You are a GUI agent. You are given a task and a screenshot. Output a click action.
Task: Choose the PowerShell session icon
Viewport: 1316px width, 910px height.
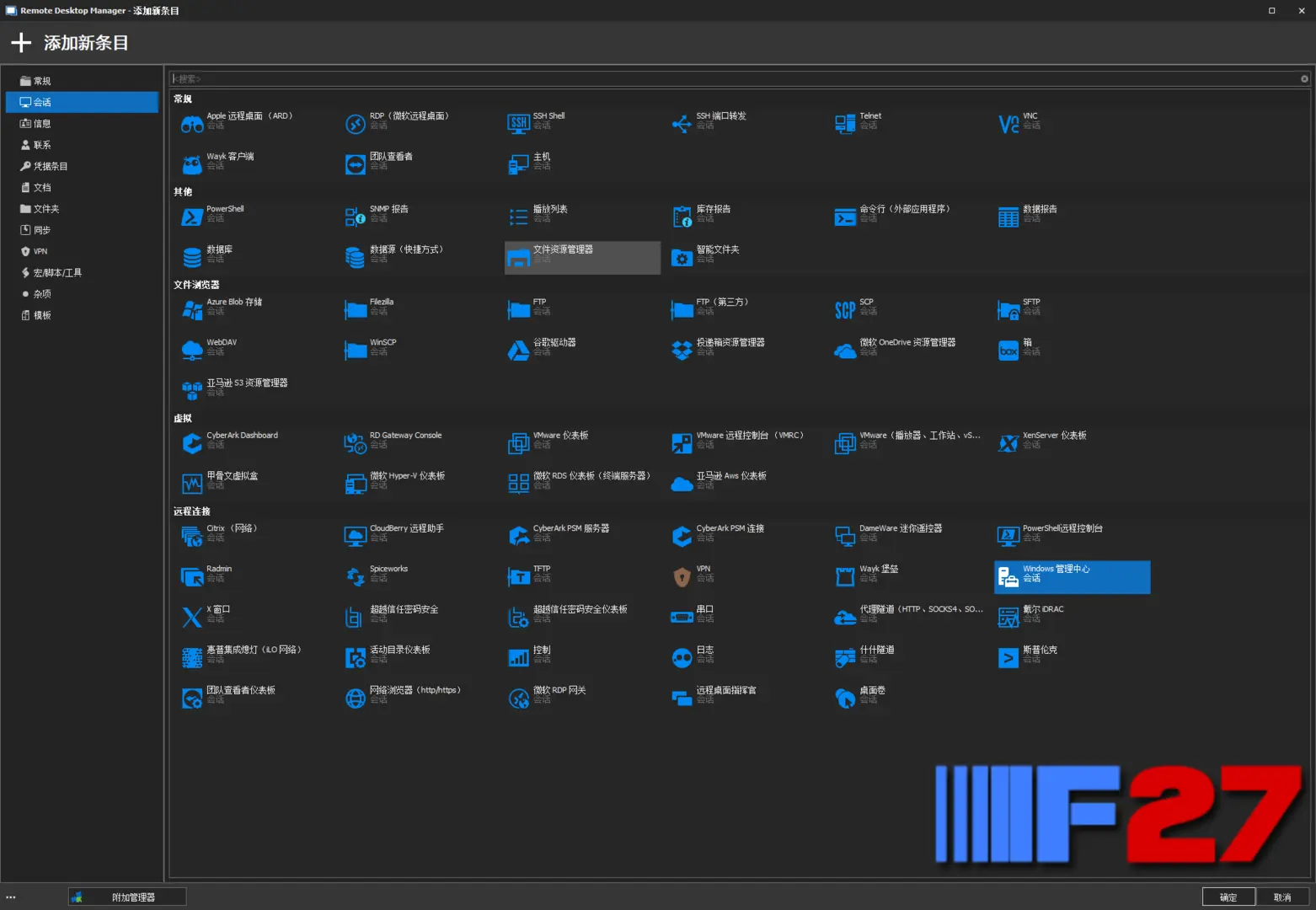tap(192, 217)
